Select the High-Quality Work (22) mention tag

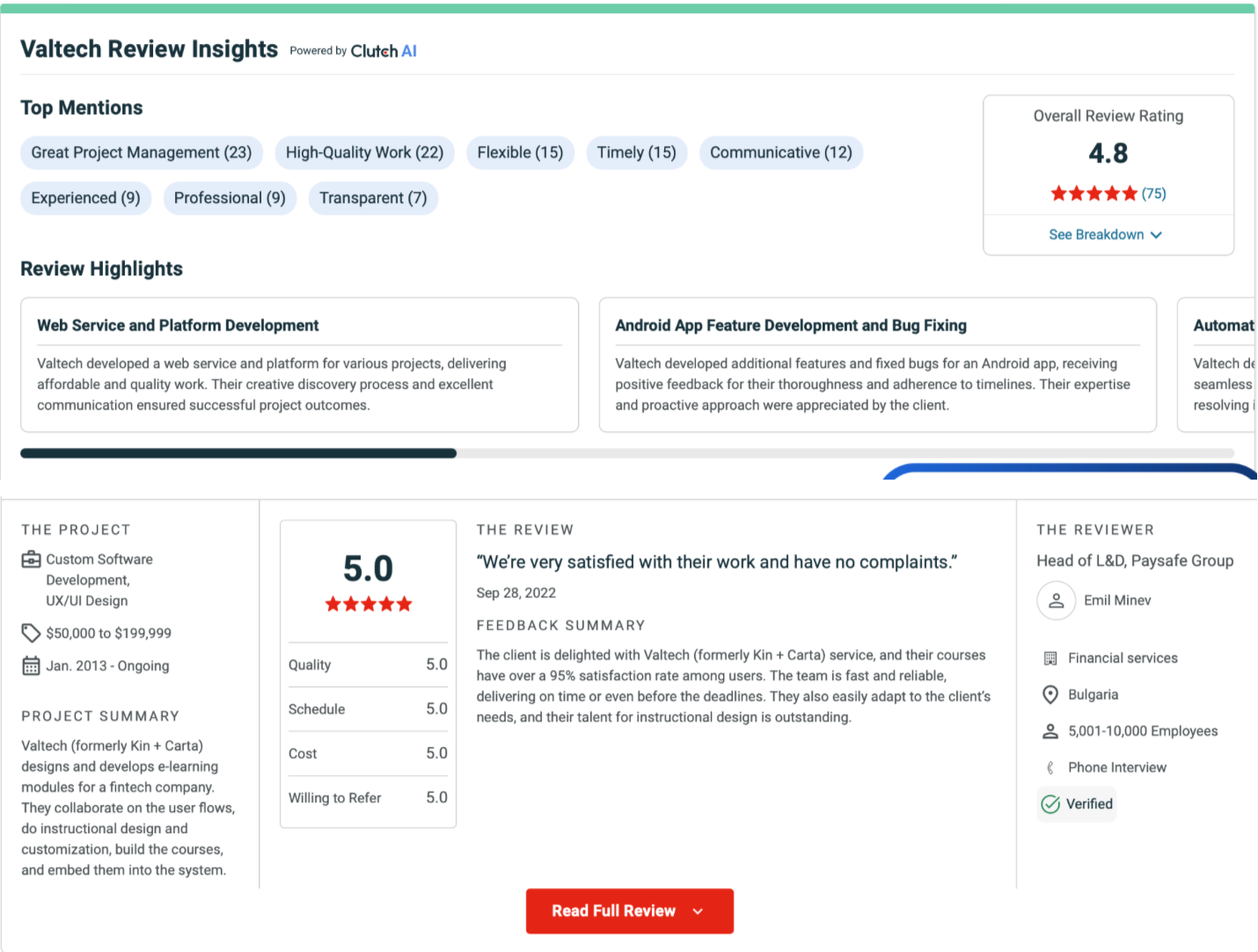click(x=364, y=153)
